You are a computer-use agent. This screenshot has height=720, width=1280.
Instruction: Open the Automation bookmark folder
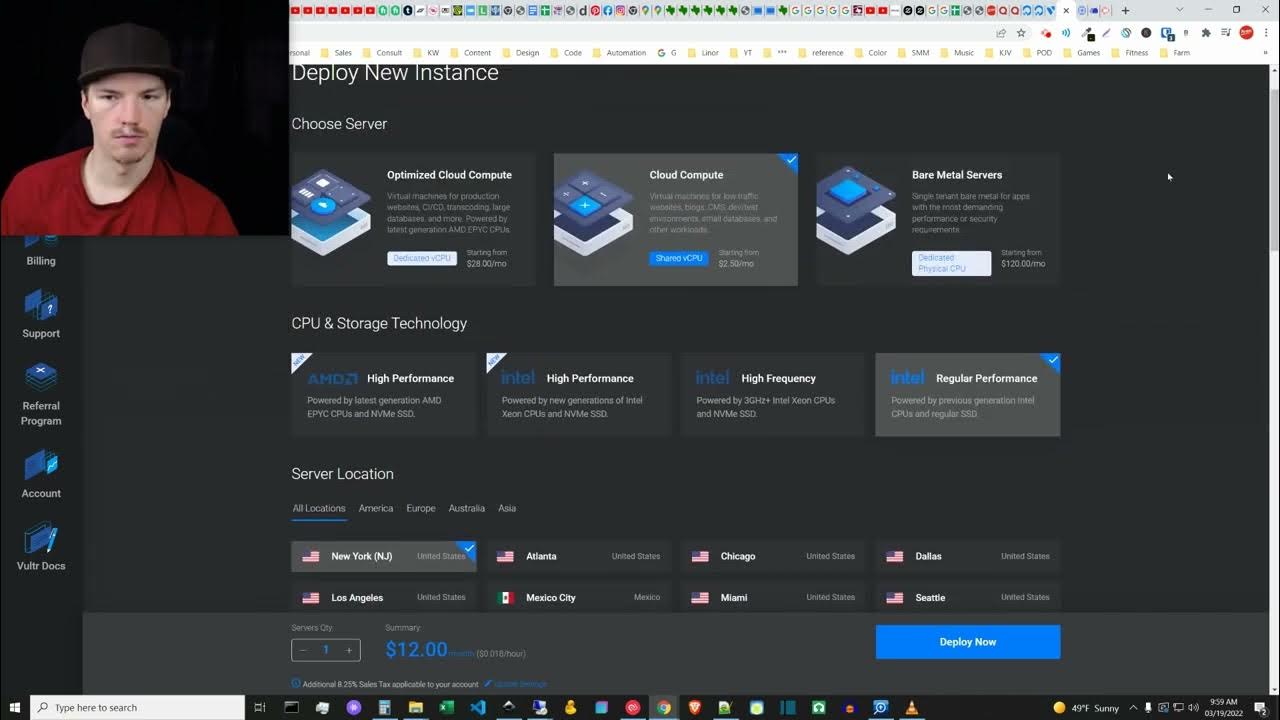(619, 52)
